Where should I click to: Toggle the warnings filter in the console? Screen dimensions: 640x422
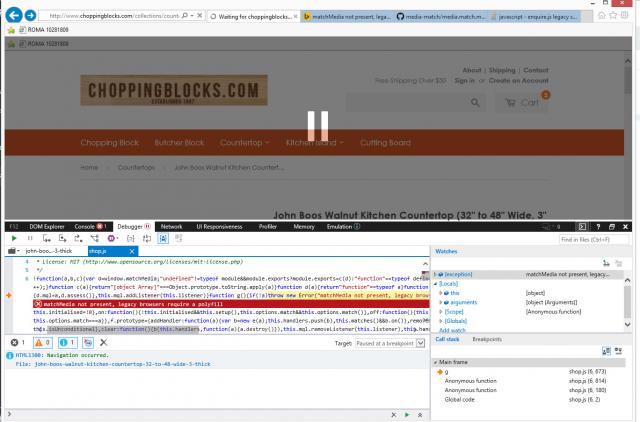pos(43,342)
